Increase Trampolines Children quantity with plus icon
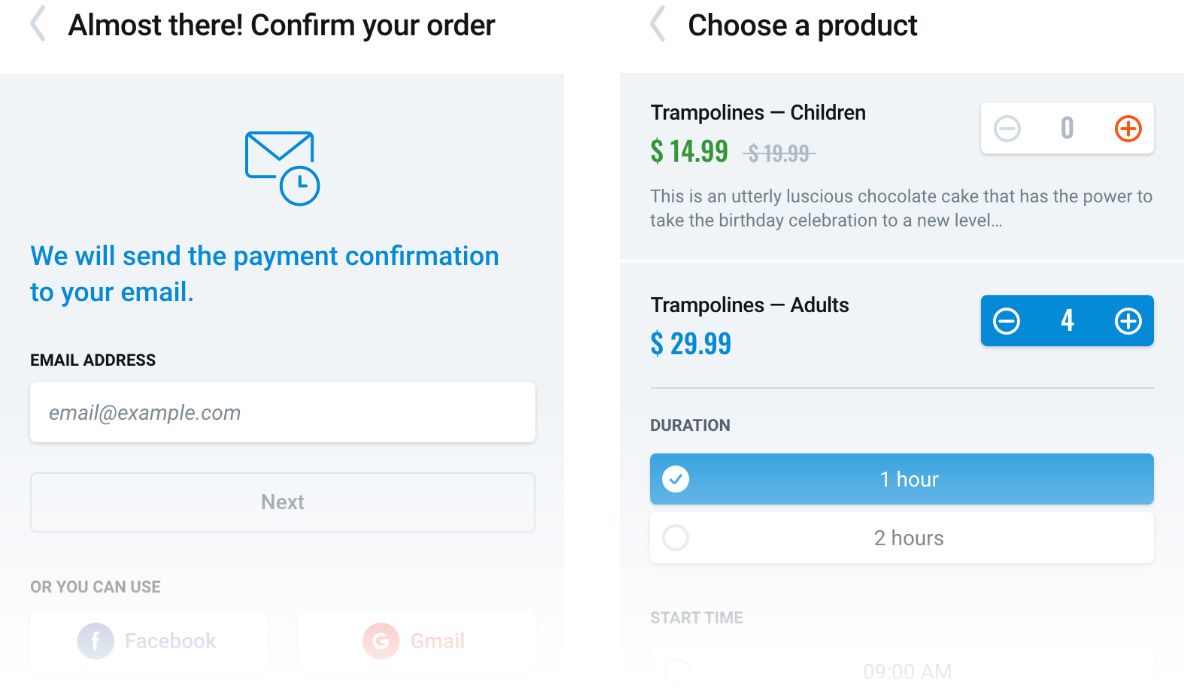Viewport: 1184px width, 700px height. (x=1128, y=128)
